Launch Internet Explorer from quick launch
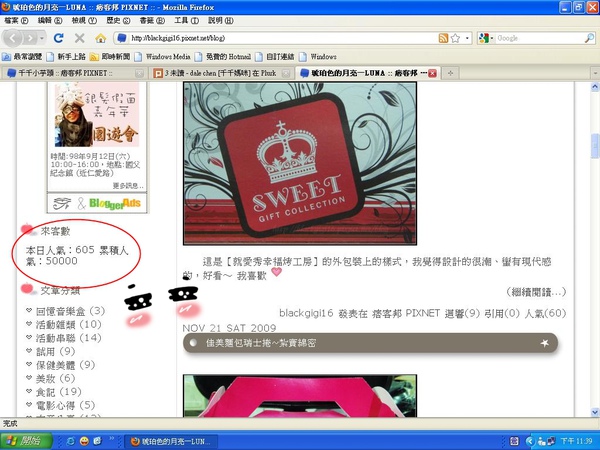This screenshot has height=450, width=600. [x=71, y=441]
